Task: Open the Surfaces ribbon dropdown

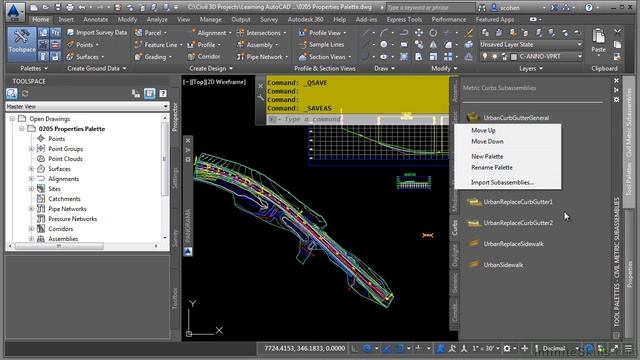Action: 85,57
